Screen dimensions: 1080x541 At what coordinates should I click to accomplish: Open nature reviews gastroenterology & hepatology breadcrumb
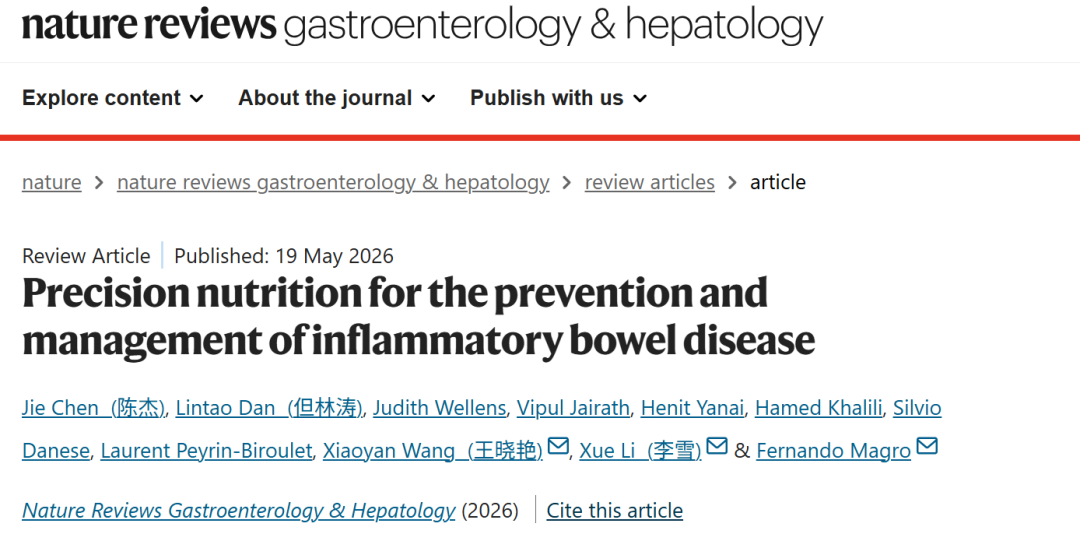click(x=333, y=182)
